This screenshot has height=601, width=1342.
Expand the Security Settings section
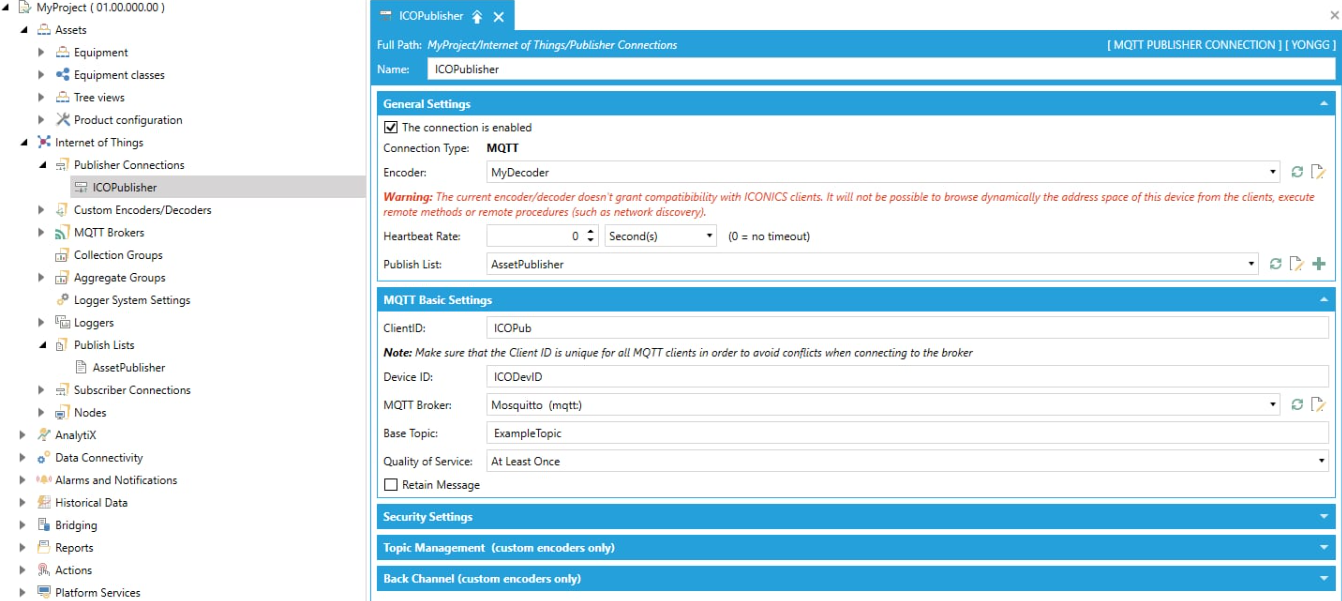tap(855, 517)
